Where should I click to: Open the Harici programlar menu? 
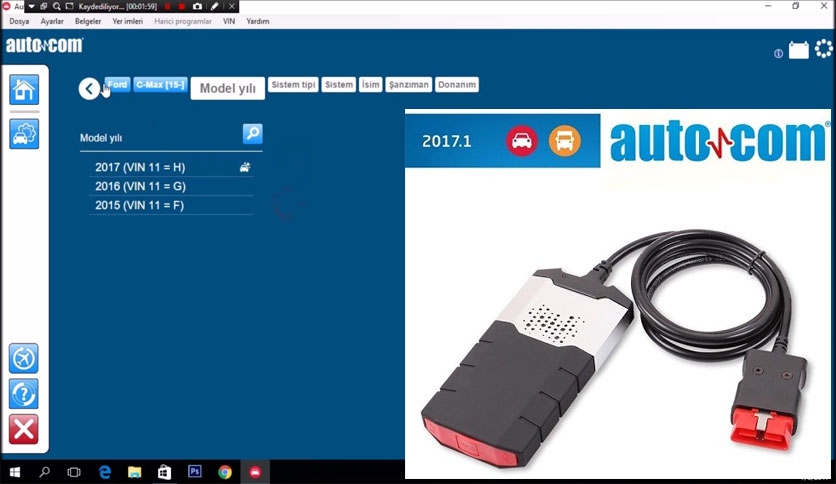pyautogui.click(x=183, y=21)
